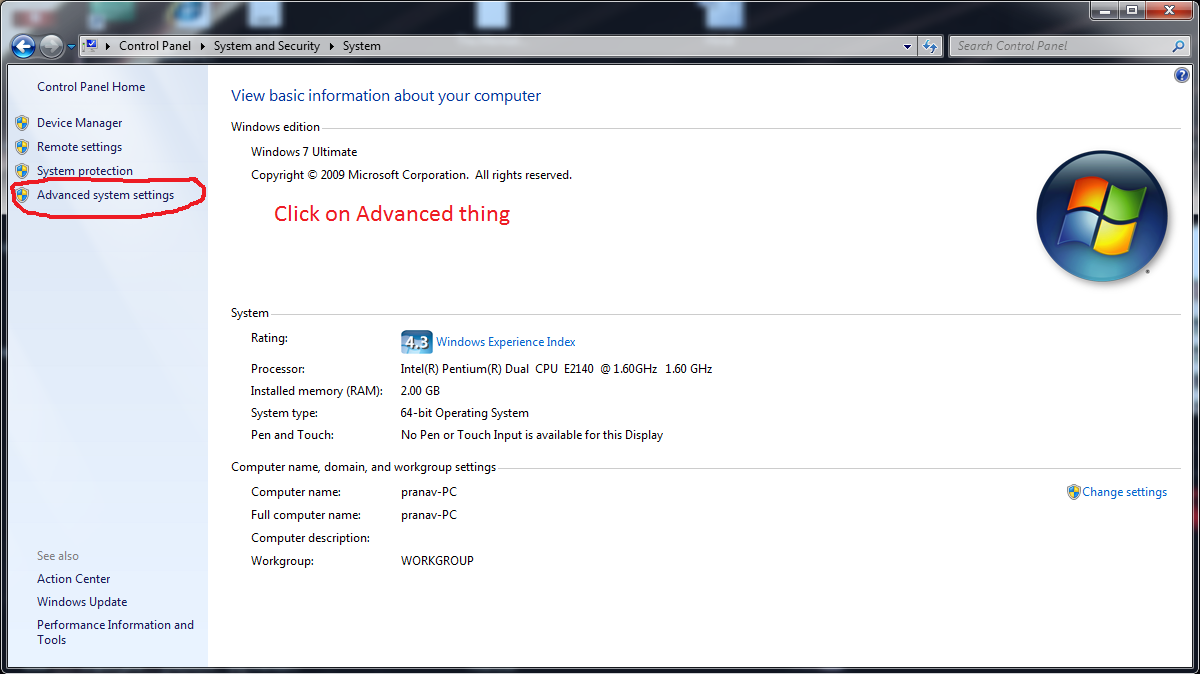1201x674 pixels.
Task: Click the No Pen or Touch Input text
Action: [532, 435]
